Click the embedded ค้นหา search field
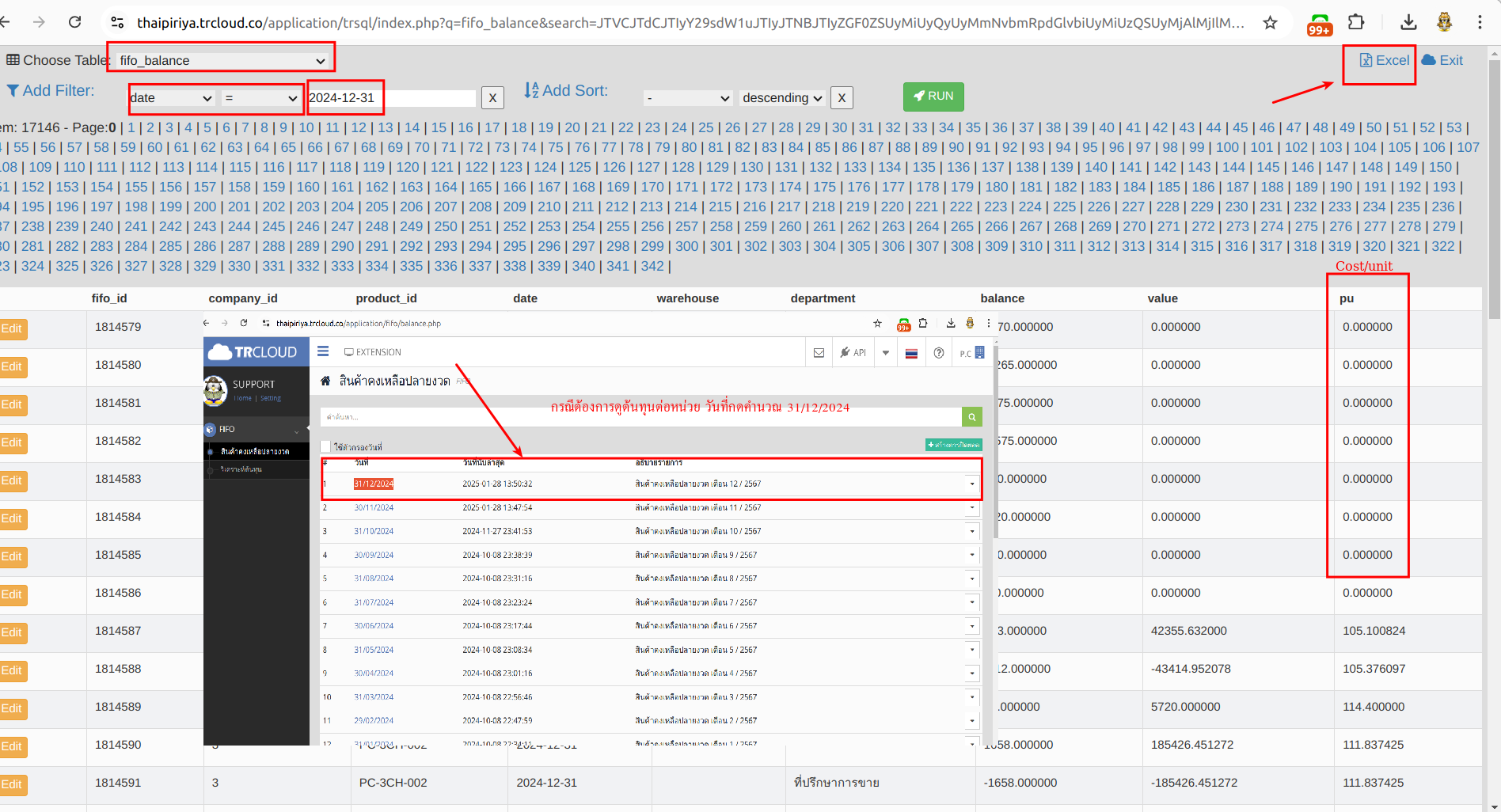 [641, 416]
